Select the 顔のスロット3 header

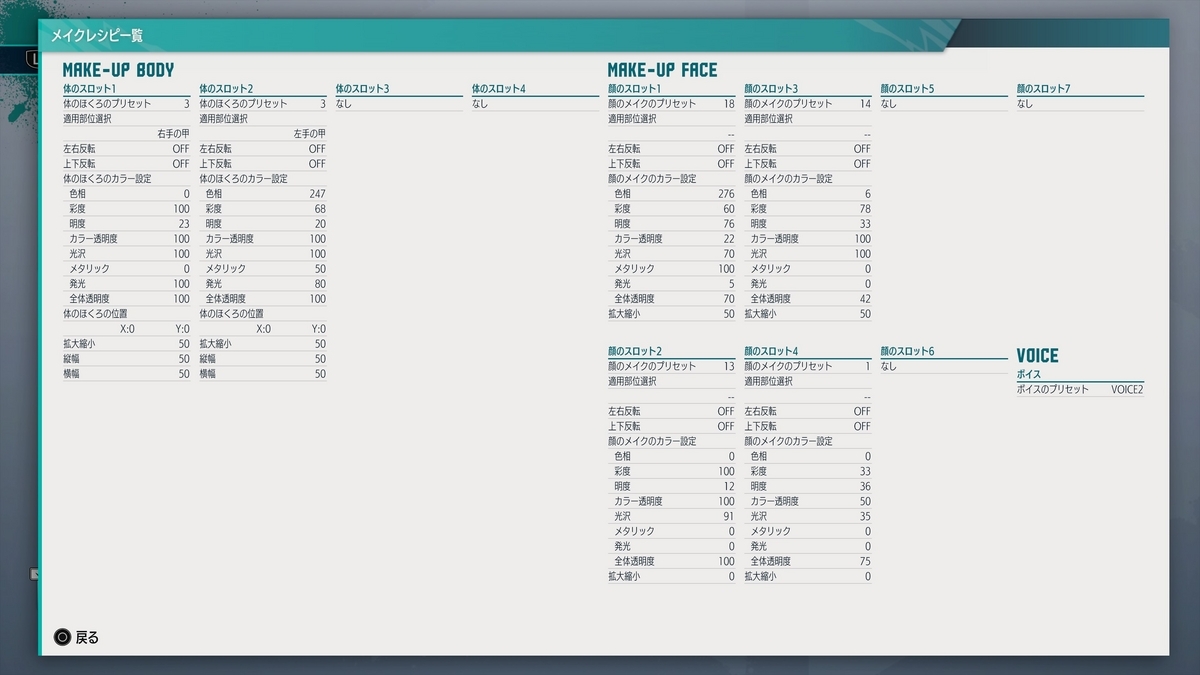[x=771, y=89]
